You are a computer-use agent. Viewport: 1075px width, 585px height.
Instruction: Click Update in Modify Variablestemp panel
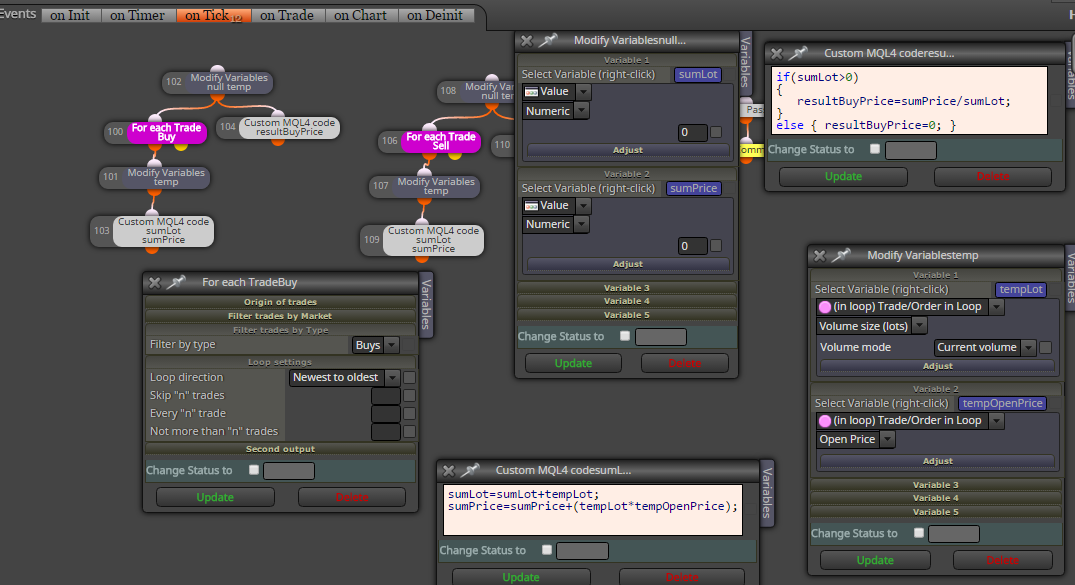pos(875,560)
